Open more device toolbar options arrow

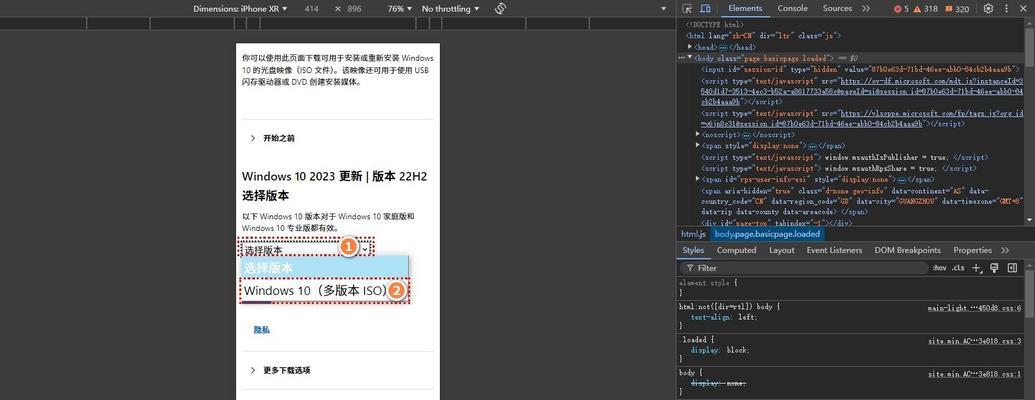click(x=664, y=9)
